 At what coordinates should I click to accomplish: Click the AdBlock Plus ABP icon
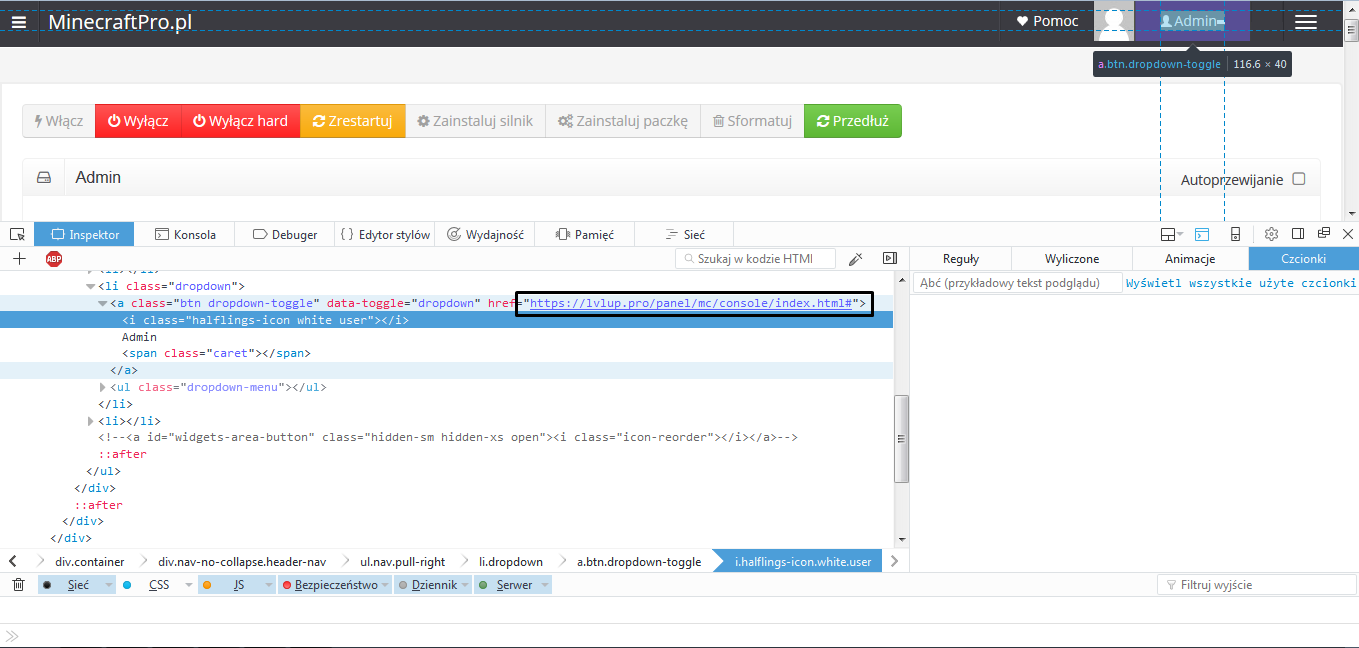54,259
